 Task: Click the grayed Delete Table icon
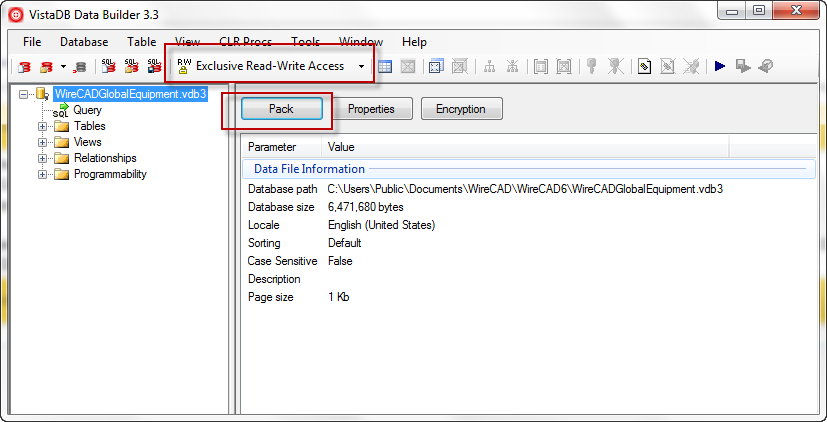click(x=408, y=66)
